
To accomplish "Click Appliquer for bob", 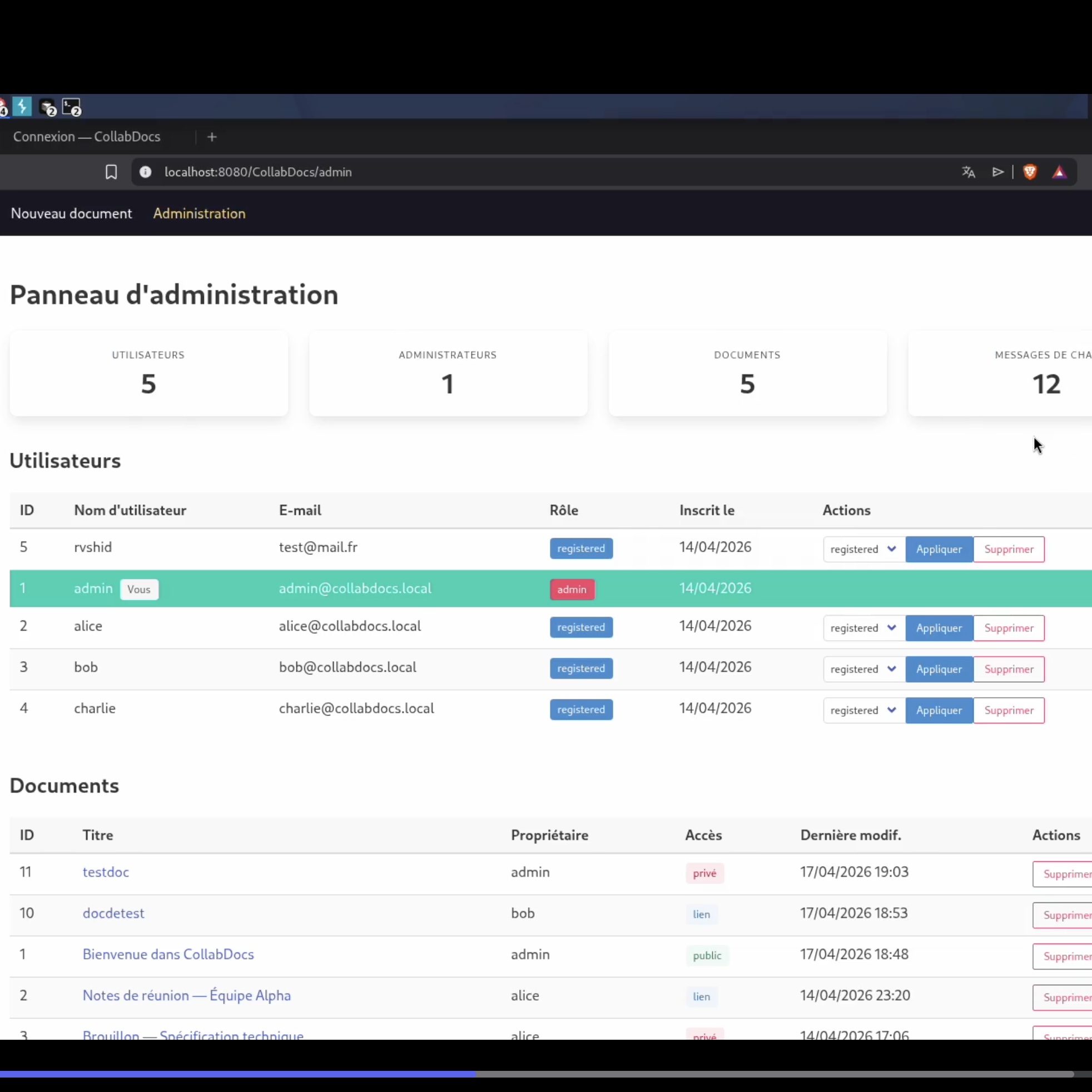I will 939,669.
